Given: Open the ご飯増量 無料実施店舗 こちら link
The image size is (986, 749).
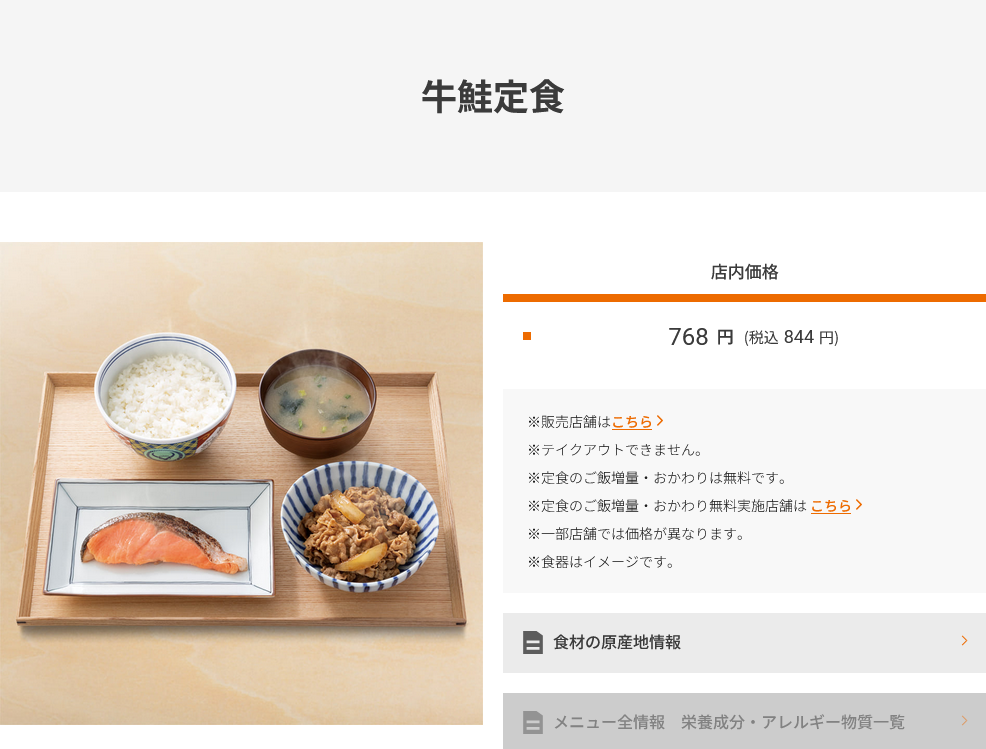Looking at the screenshot, I should pyautogui.click(x=831, y=506).
